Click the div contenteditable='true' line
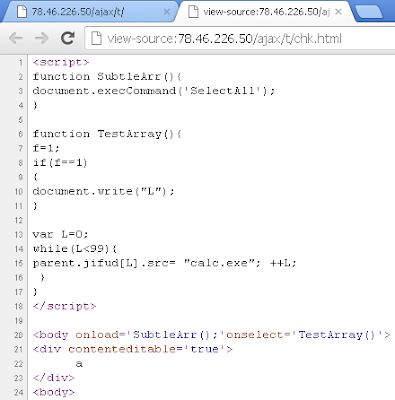Image resolution: width=395 pixels, height=400 pixels. click(133, 349)
